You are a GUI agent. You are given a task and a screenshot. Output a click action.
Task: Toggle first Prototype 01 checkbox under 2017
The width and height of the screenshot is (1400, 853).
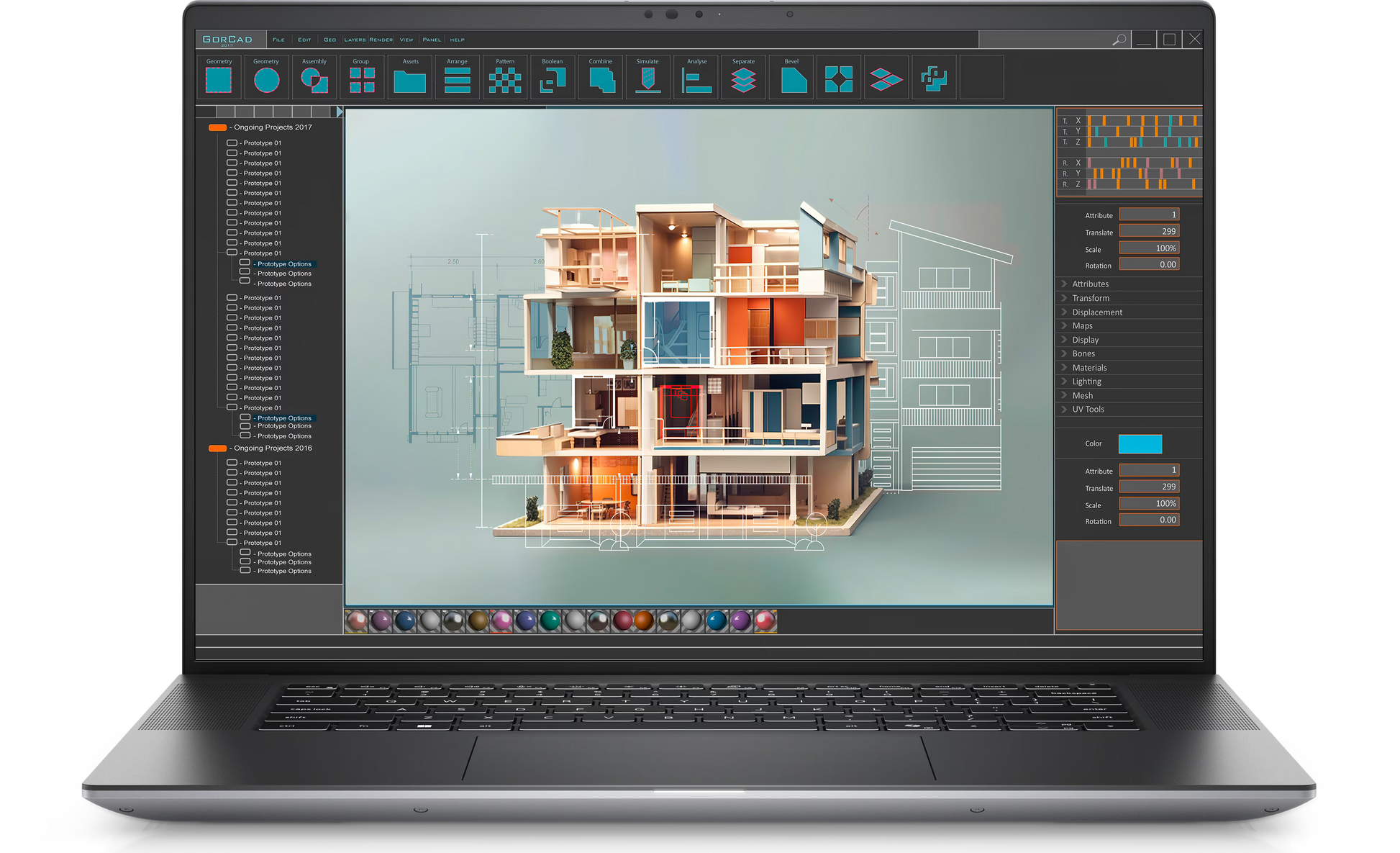[x=232, y=143]
